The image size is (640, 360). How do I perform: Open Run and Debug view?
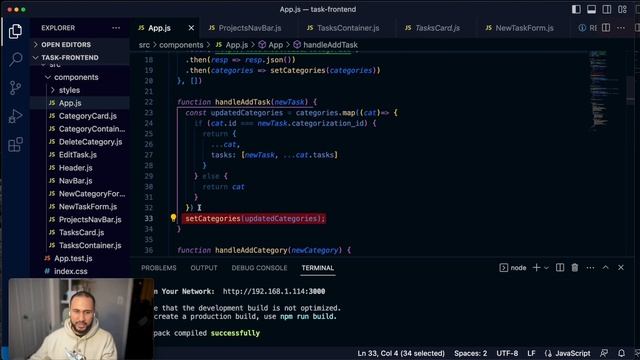click(15, 116)
